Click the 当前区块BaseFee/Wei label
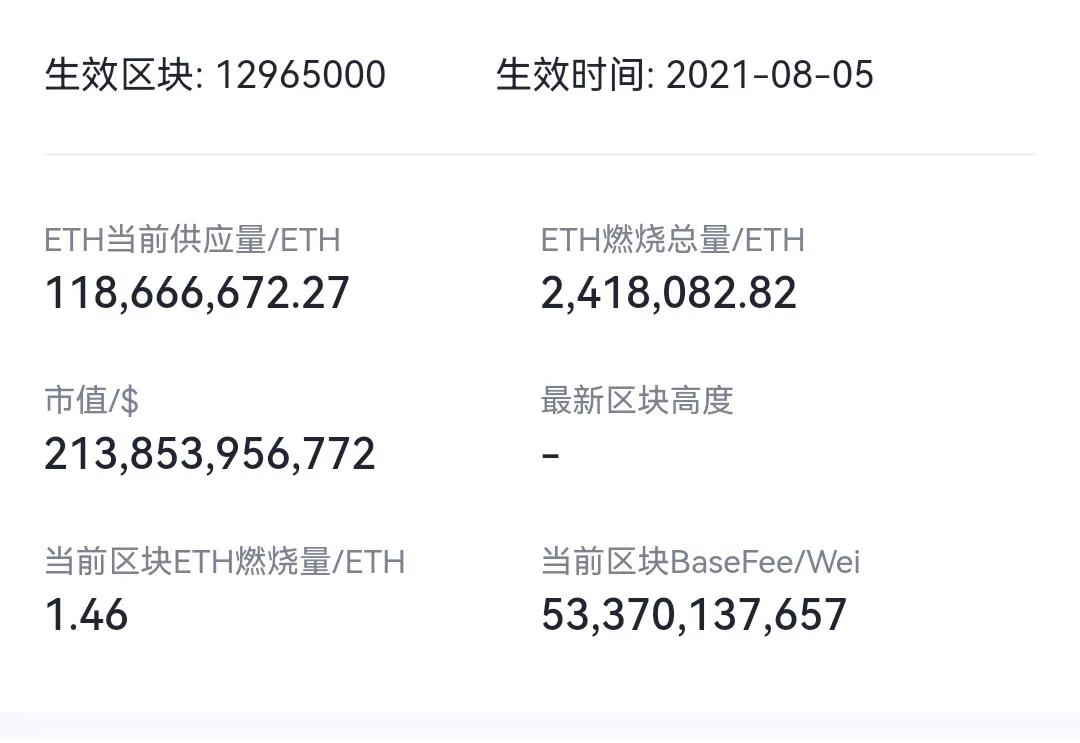 (700, 561)
